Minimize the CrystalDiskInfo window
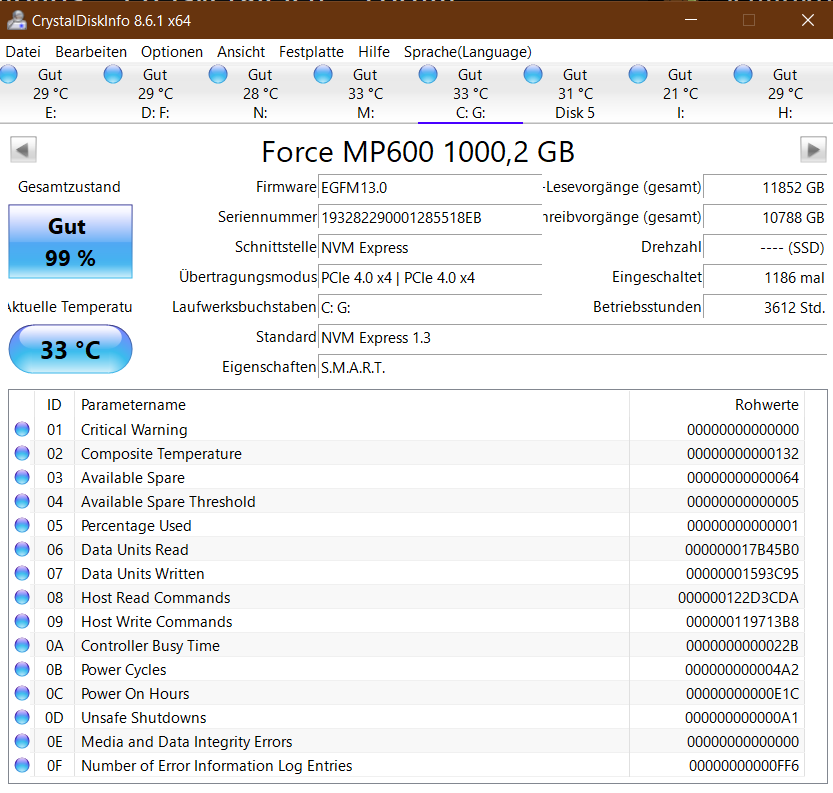 pos(691,20)
